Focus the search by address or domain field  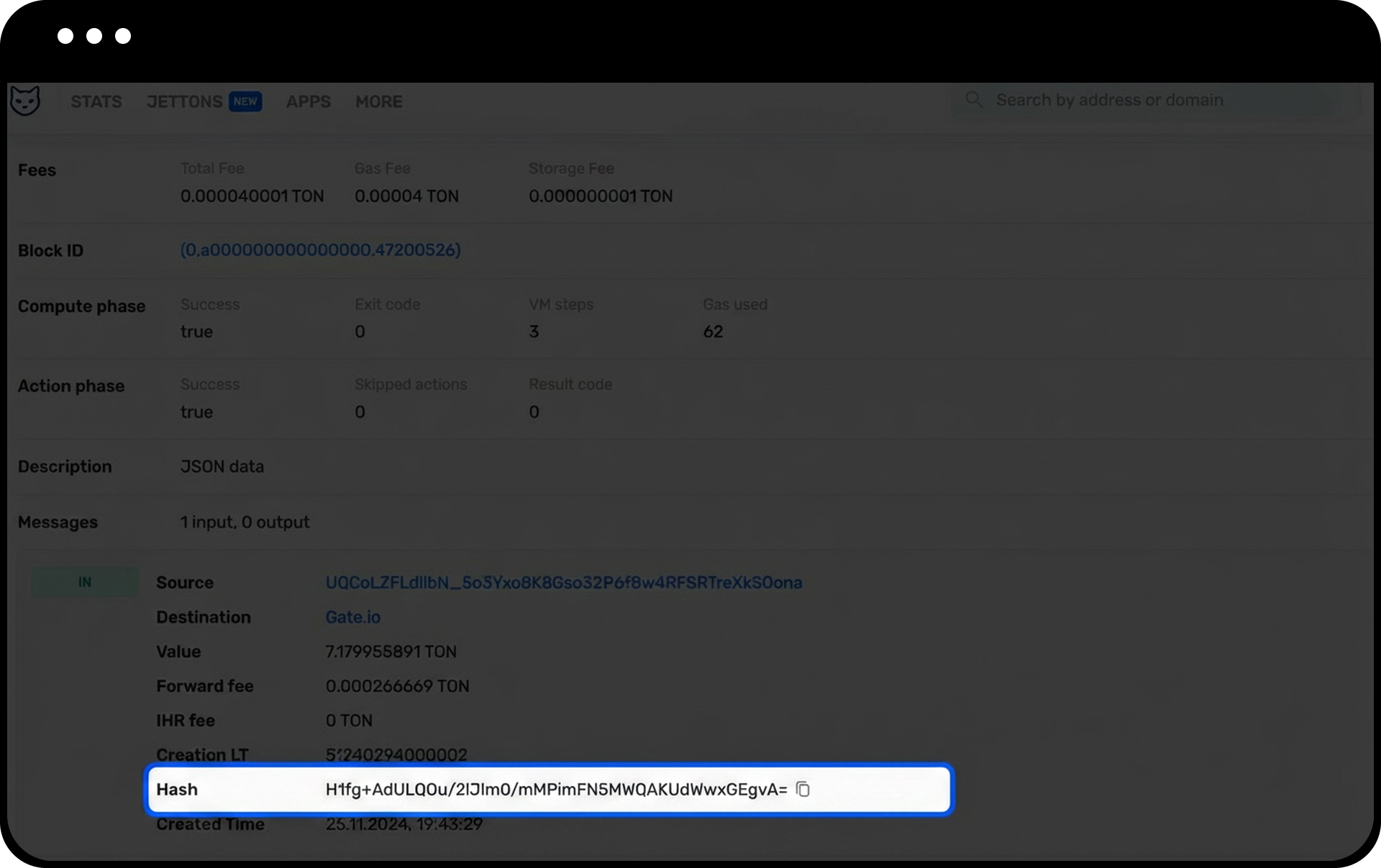(x=1151, y=100)
